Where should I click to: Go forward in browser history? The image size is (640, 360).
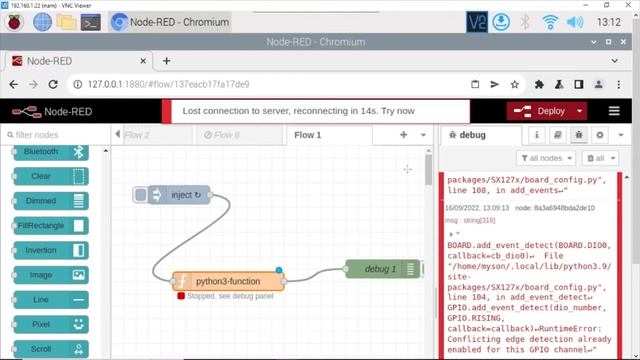(33, 84)
